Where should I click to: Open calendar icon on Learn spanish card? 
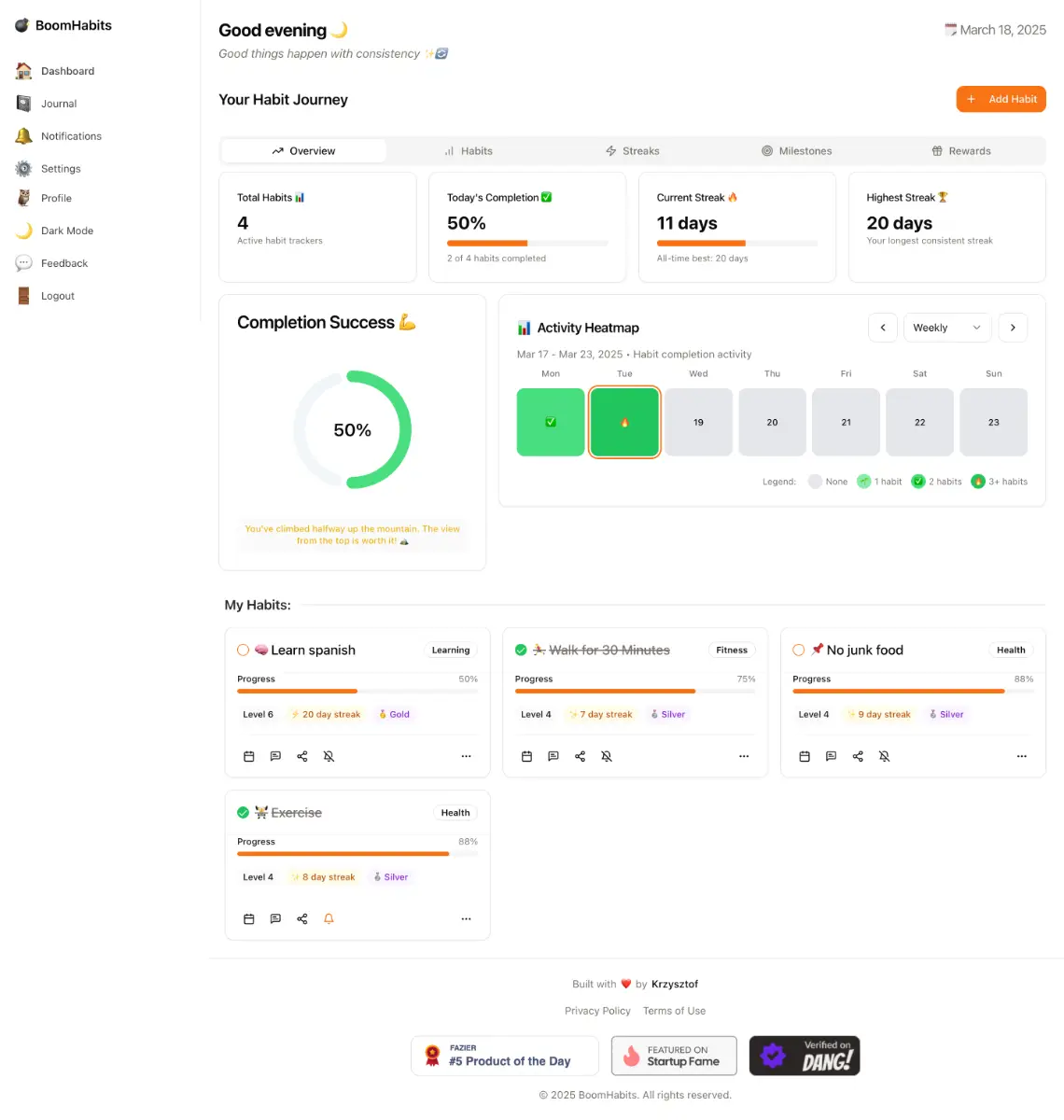coord(249,756)
